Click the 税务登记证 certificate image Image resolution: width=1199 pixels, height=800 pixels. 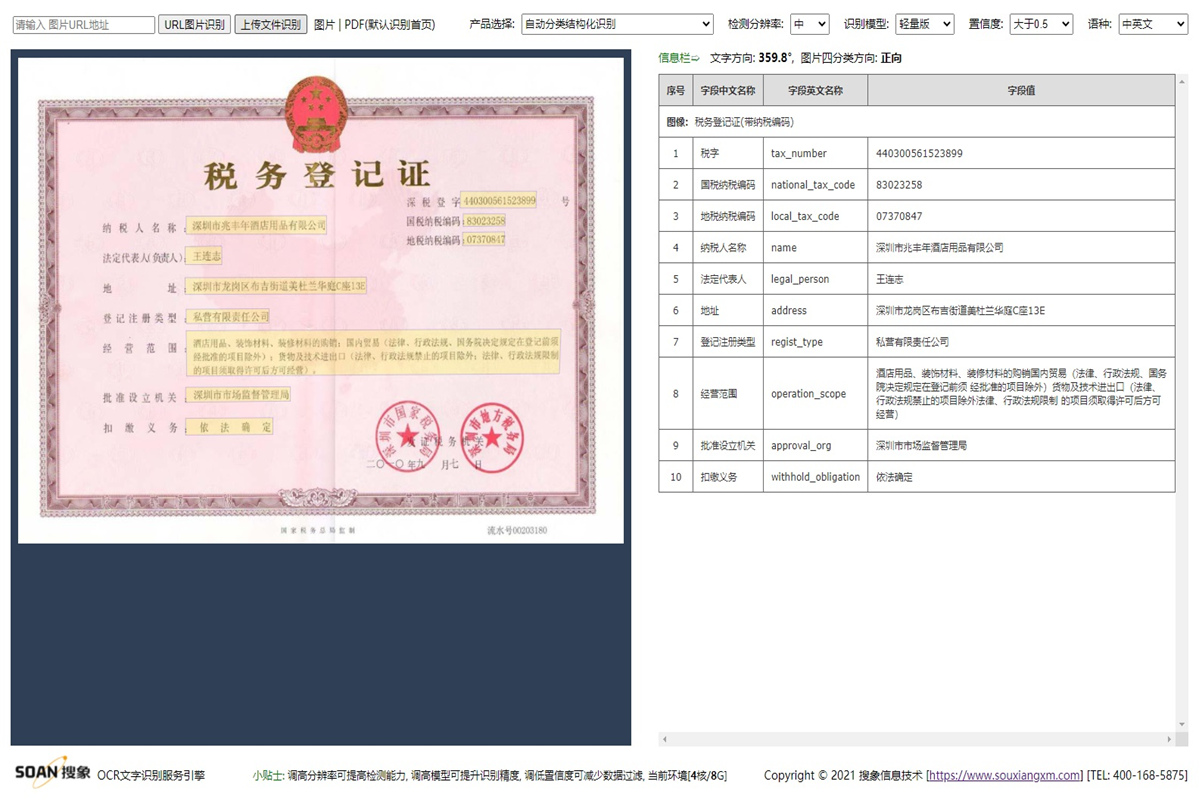tap(320, 300)
